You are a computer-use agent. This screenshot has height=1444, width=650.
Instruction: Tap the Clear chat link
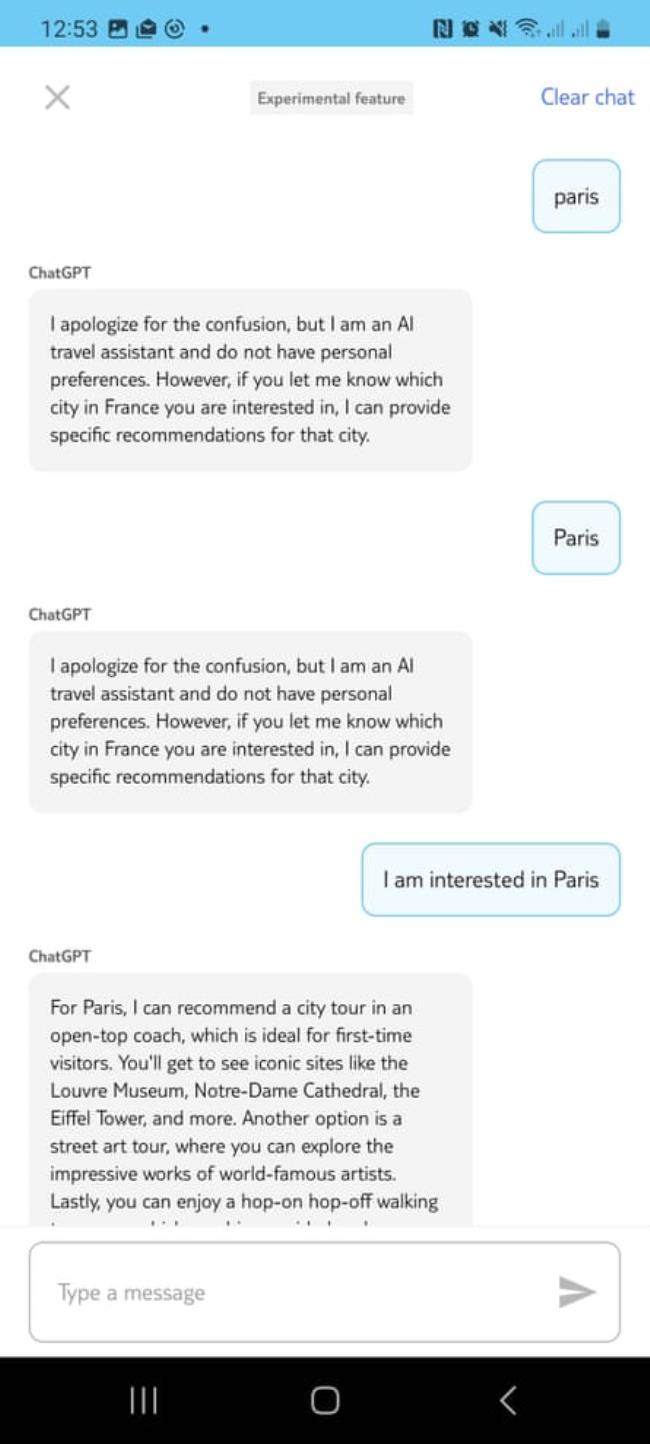click(587, 97)
